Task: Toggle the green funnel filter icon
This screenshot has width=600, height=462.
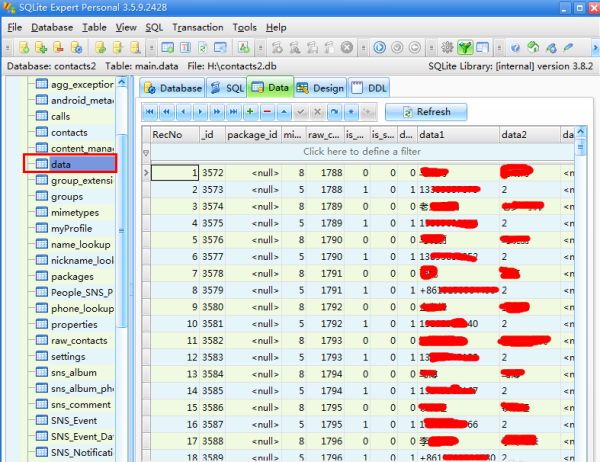Action: pos(465,47)
